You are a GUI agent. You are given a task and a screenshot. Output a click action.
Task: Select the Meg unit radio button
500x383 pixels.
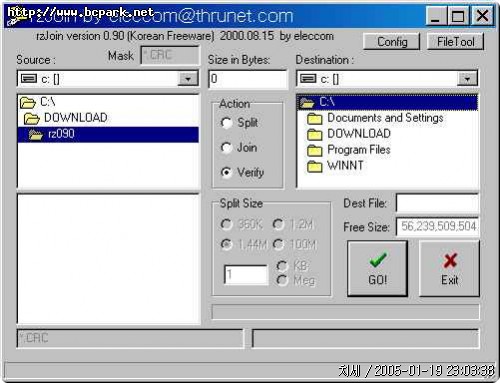(282, 280)
